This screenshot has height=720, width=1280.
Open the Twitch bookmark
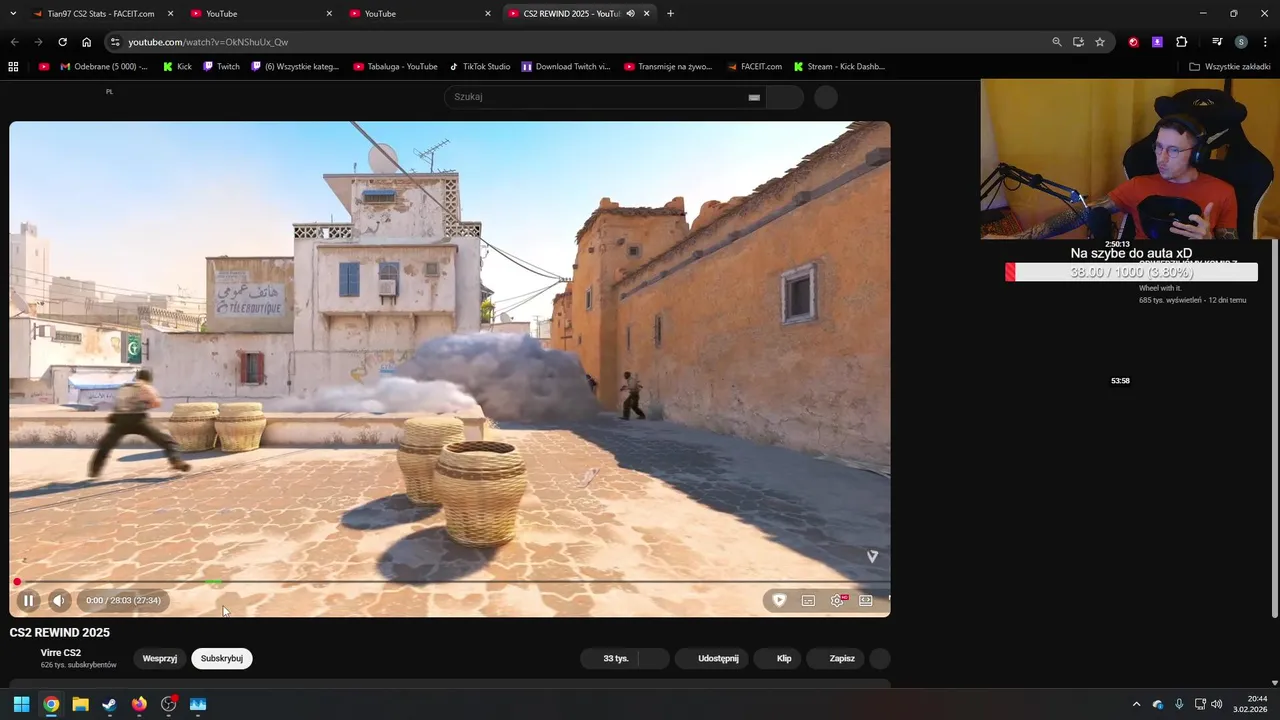tap(221, 67)
